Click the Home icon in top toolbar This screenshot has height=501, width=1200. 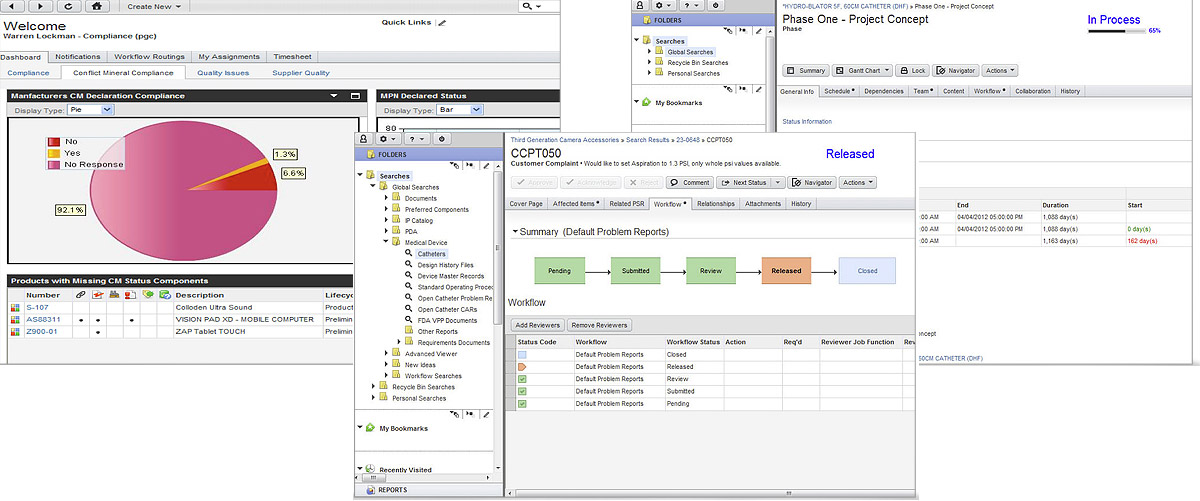pos(95,6)
